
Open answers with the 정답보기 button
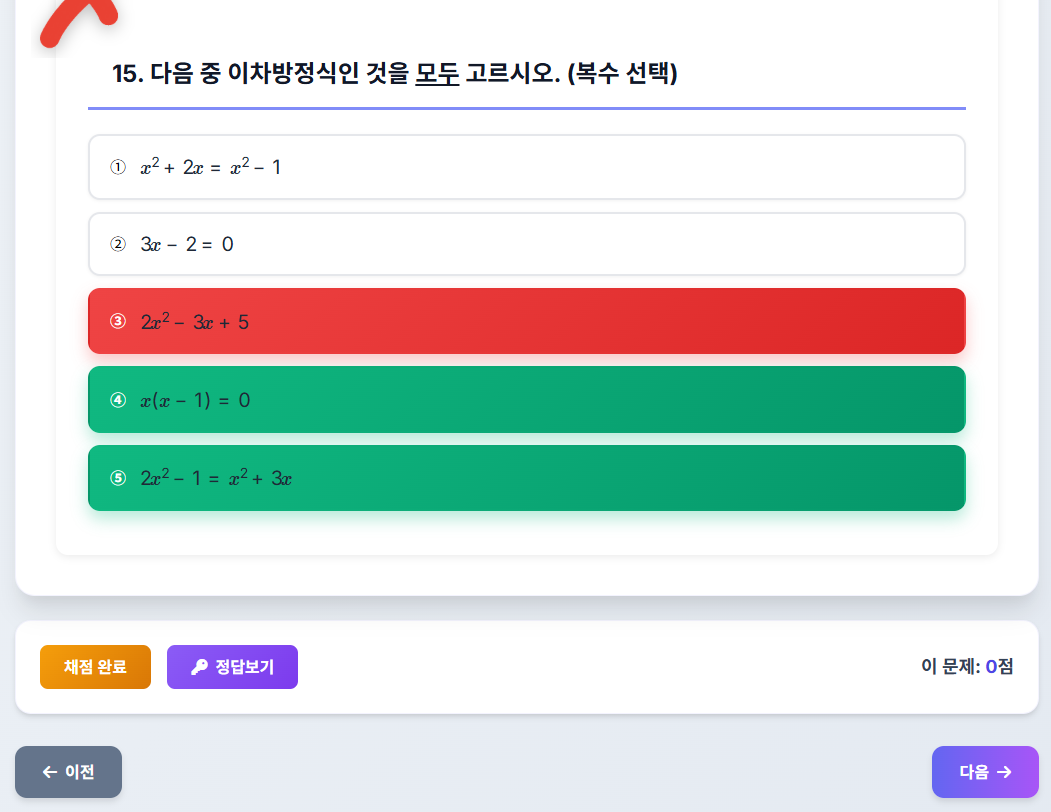coord(232,667)
